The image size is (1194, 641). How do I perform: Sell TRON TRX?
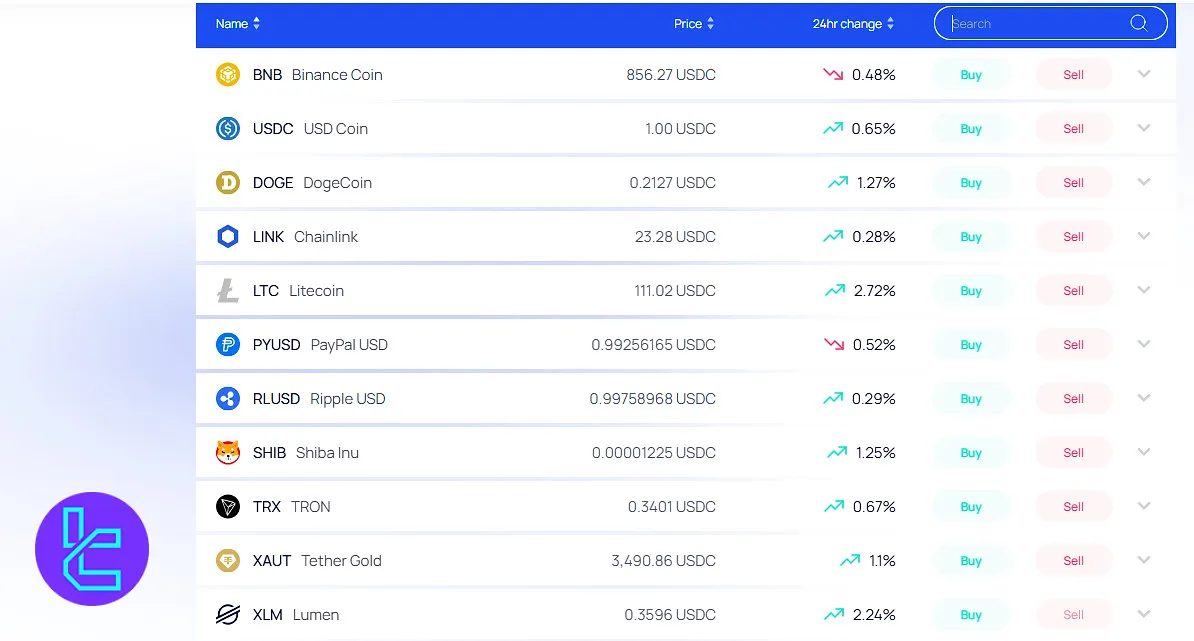click(x=1074, y=507)
